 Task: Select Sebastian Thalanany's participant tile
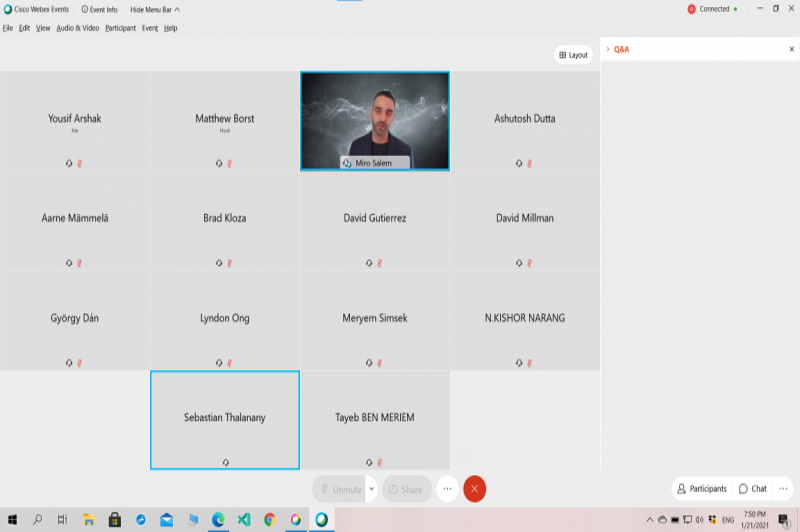[x=225, y=419]
